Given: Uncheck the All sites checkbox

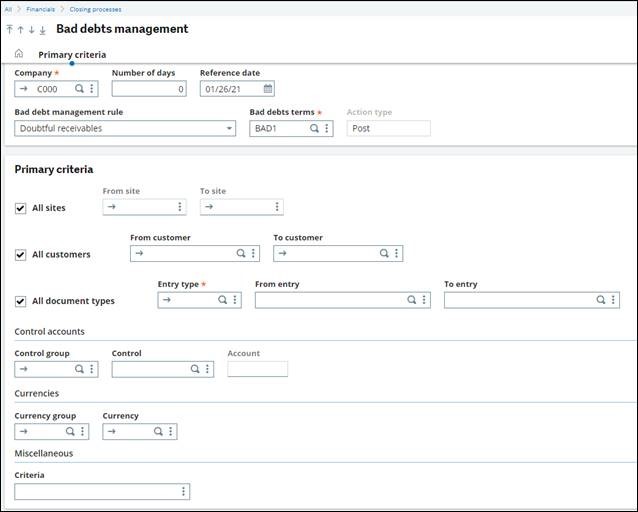Looking at the screenshot, I should pyautogui.click(x=21, y=208).
